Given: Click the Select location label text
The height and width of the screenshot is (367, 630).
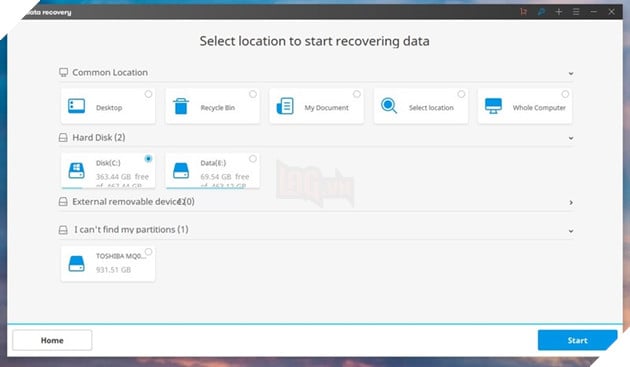Looking at the screenshot, I should point(431,108).
